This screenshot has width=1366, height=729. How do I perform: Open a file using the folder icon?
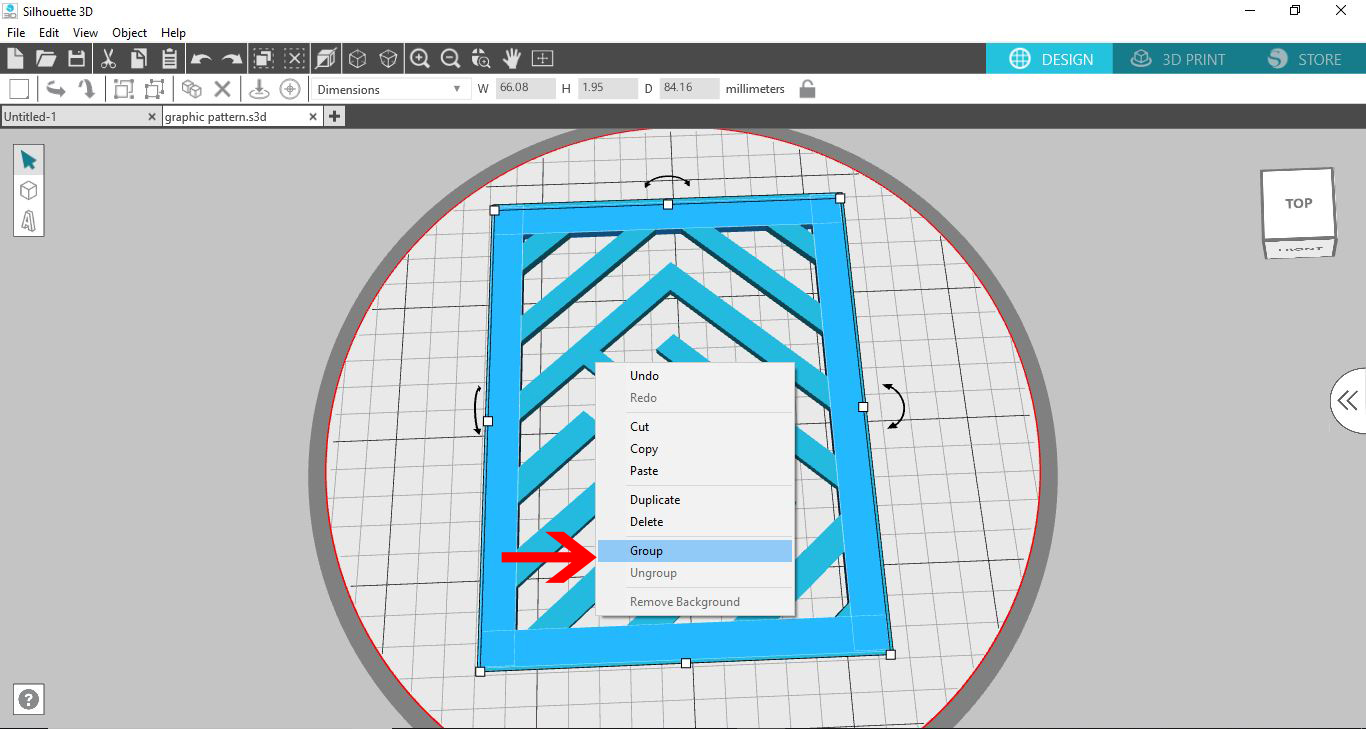[x=46, y=58]
